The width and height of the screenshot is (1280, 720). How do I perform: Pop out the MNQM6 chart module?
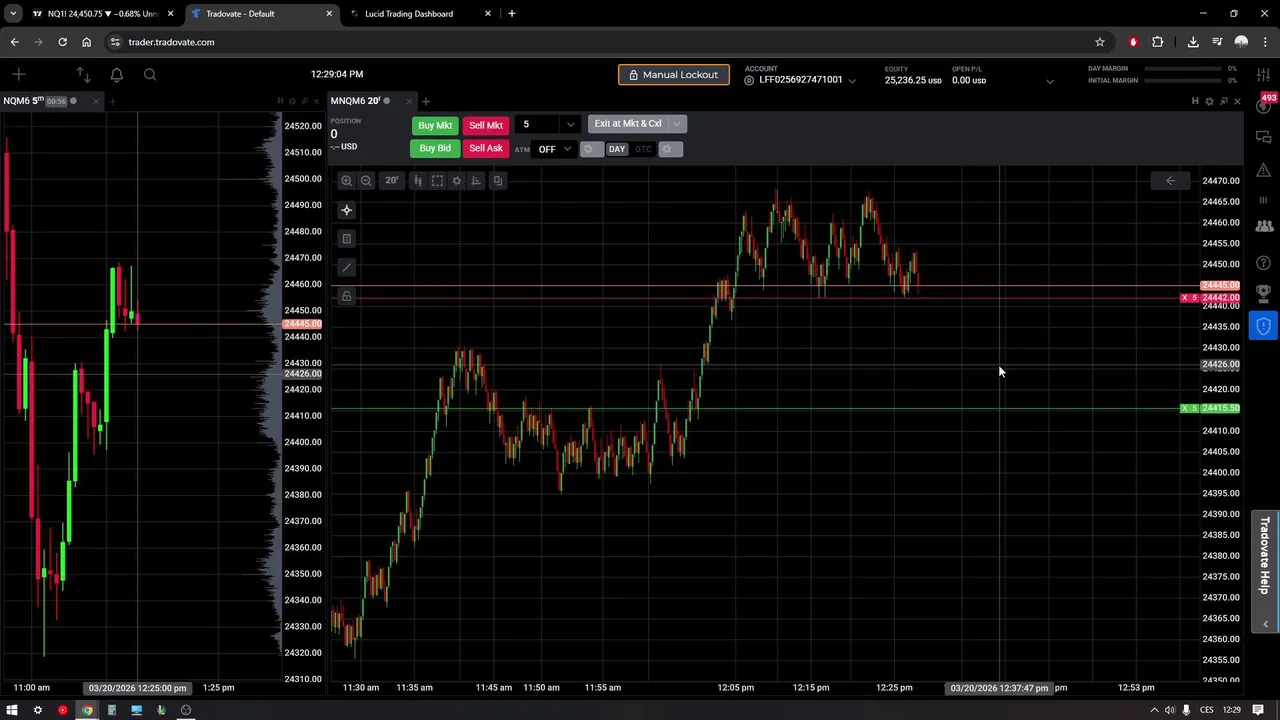(1223, 101)
